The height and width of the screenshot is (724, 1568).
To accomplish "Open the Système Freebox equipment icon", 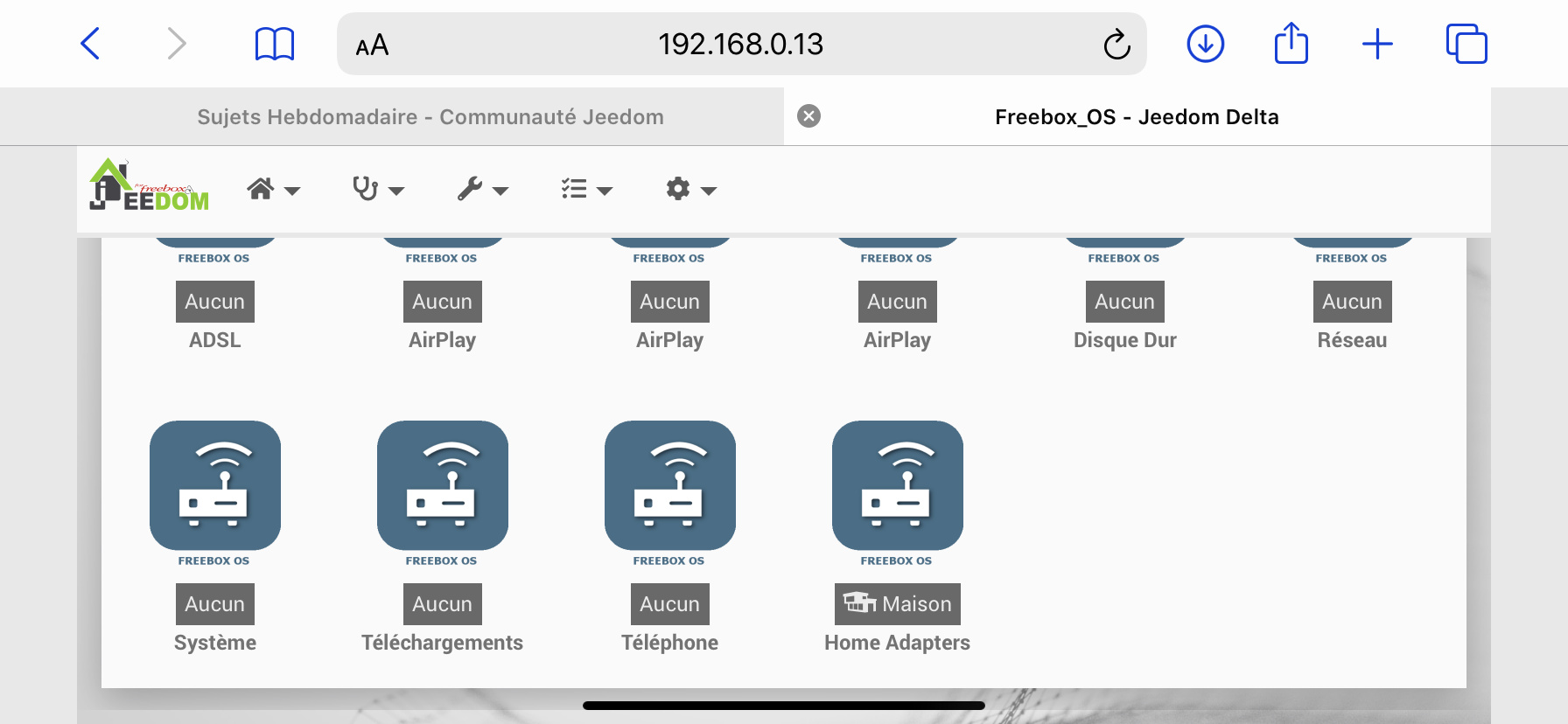I will point(215,485).
